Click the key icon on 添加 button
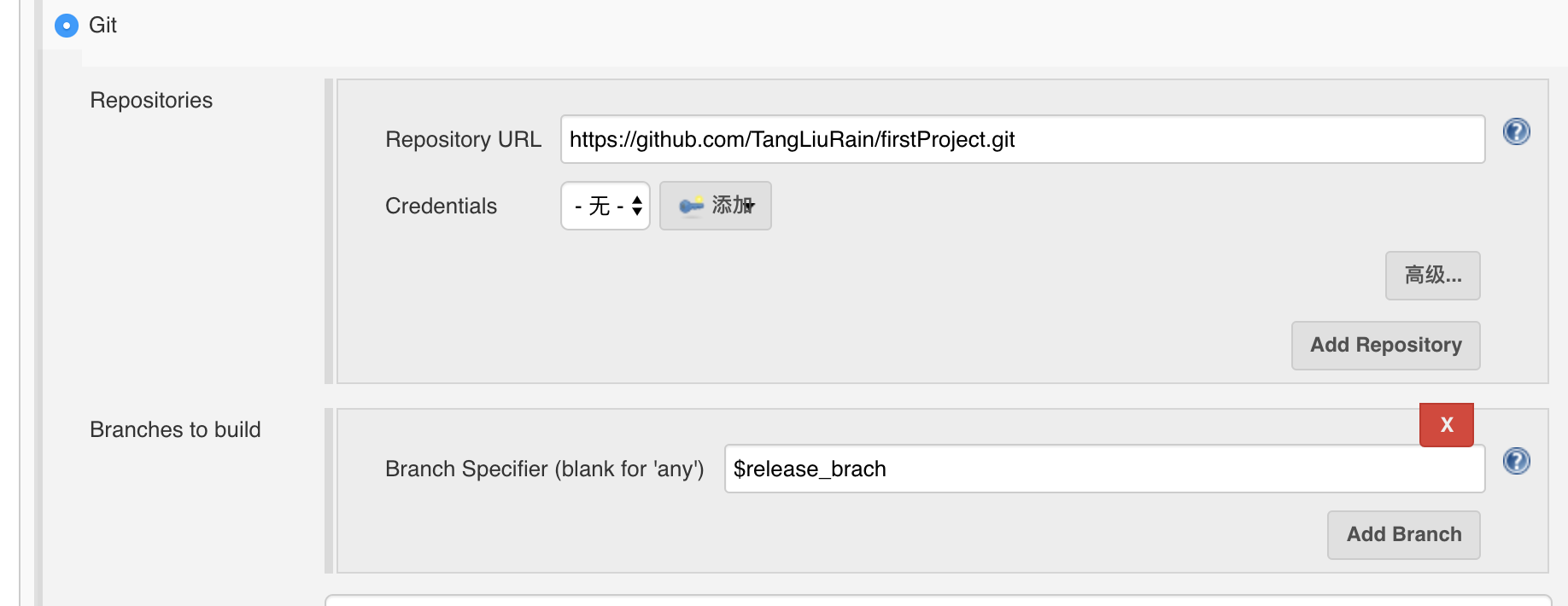 [x=691, y=206]
